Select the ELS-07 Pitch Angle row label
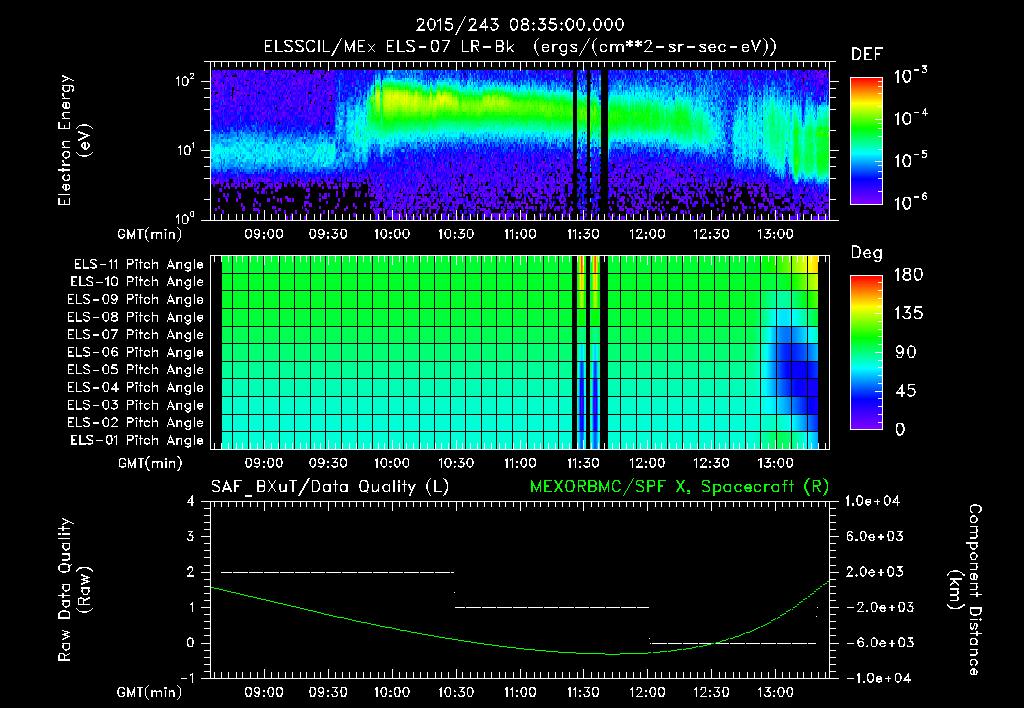This screenshot has height=708, width=1024. (135, 334)
